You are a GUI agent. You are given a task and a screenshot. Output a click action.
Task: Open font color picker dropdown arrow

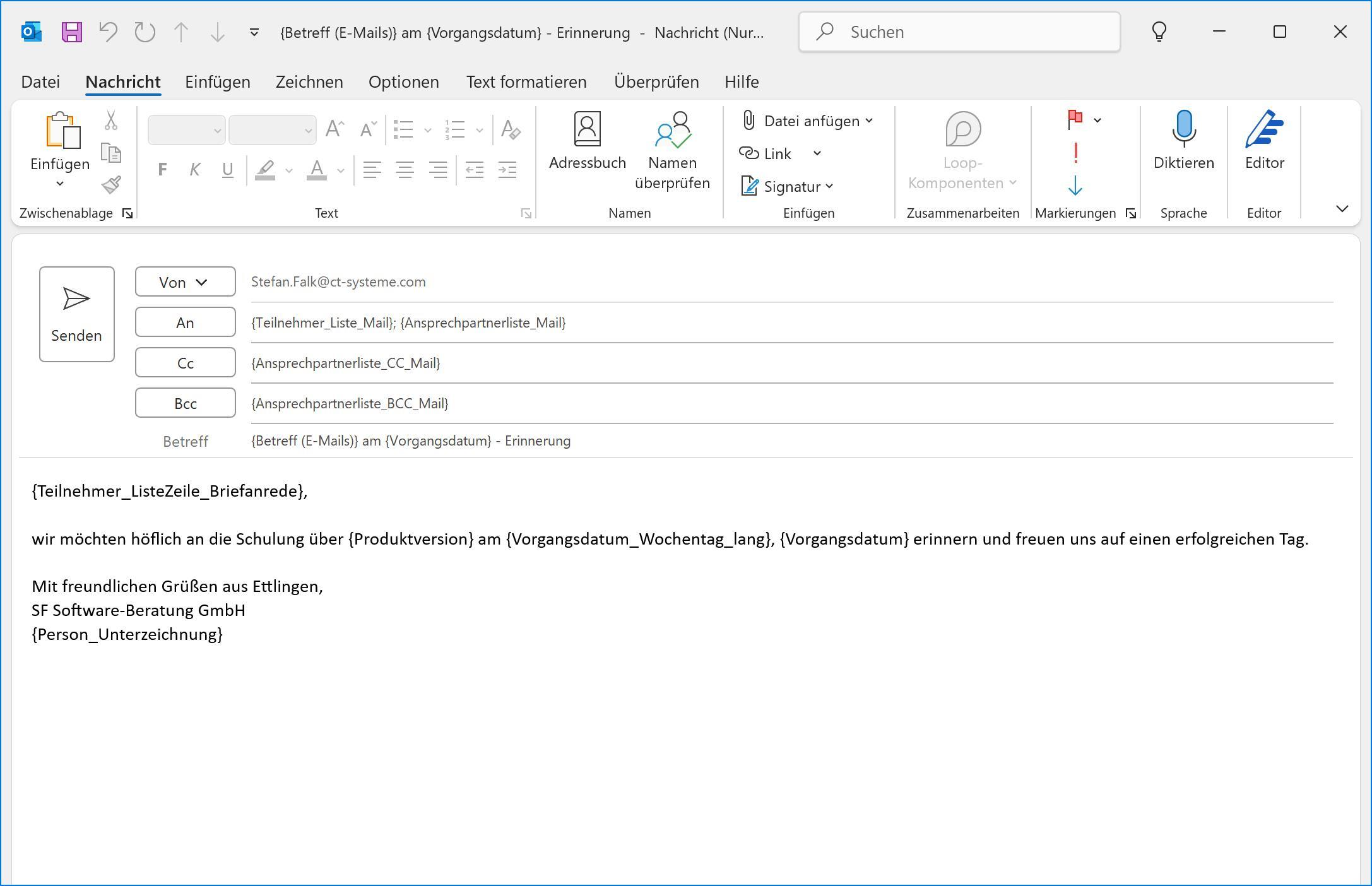click(341, 170)
